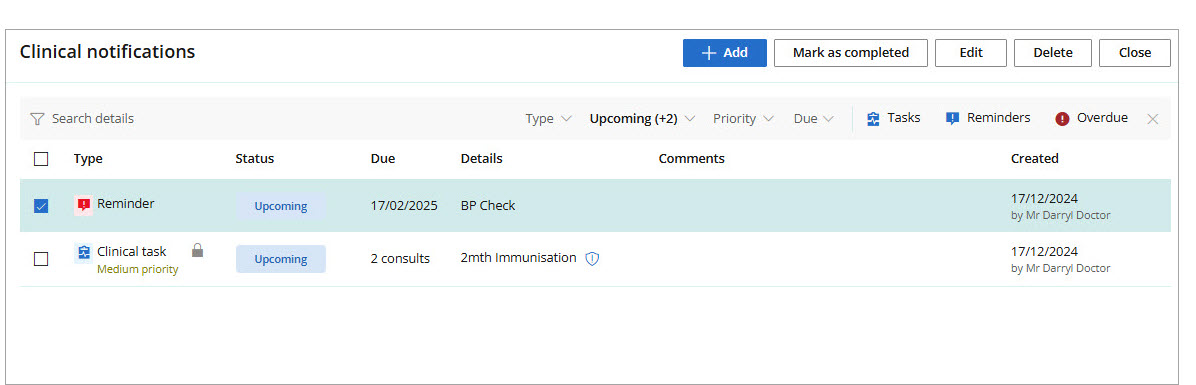The image size is (1196, 385).
Task: Click the shield icon next to 2mth Immunisation
Action: (x=592, y=258)
